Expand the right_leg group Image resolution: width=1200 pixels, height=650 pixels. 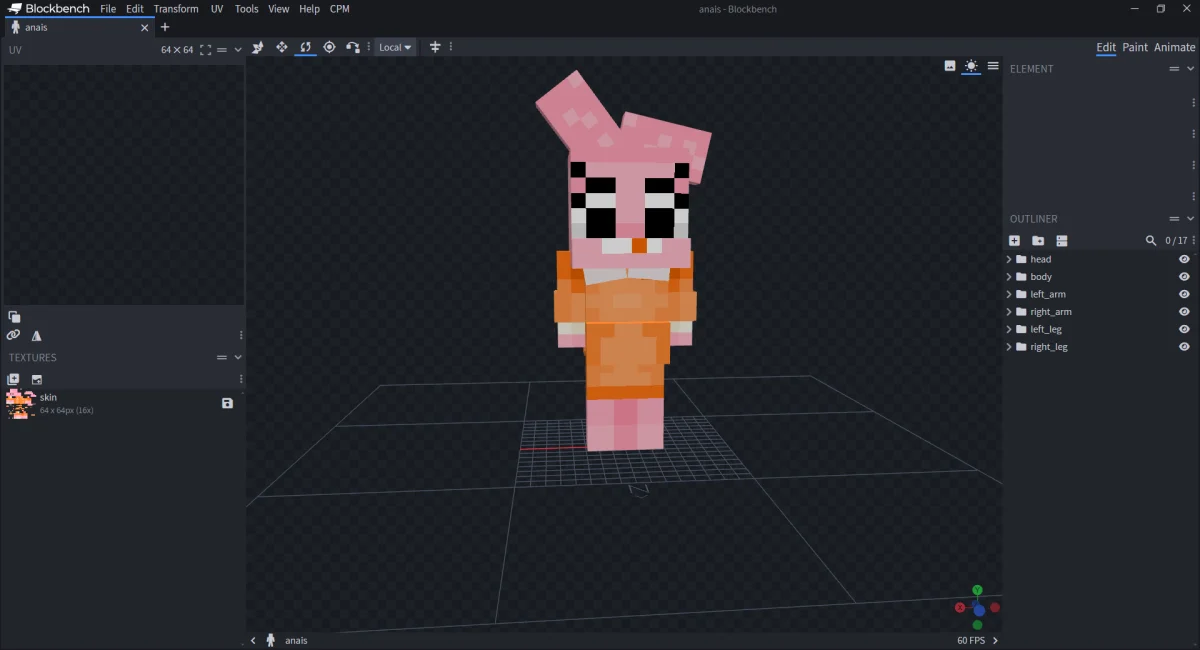pos(1008,347)
